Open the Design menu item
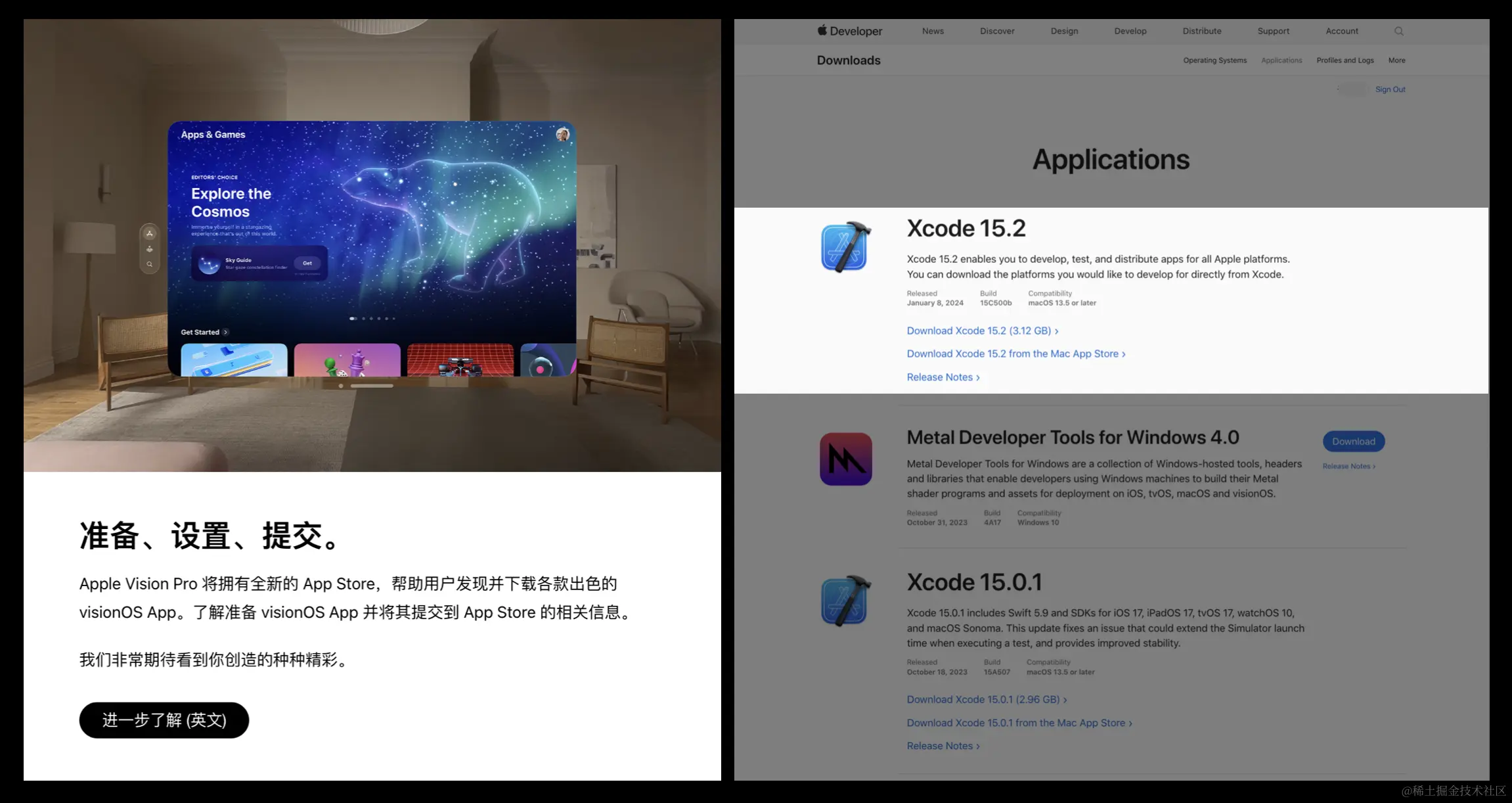Screen dimensions: 1512x803 [1064, 31]
